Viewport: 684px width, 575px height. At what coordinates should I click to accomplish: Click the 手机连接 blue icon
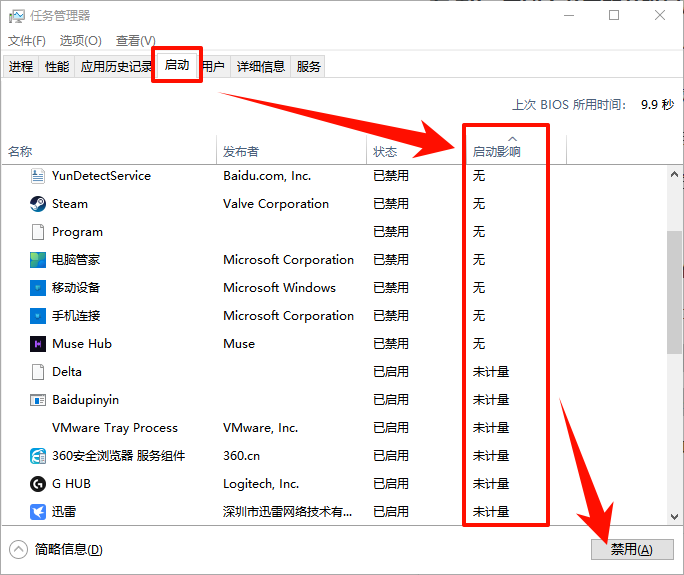(38, 316)
